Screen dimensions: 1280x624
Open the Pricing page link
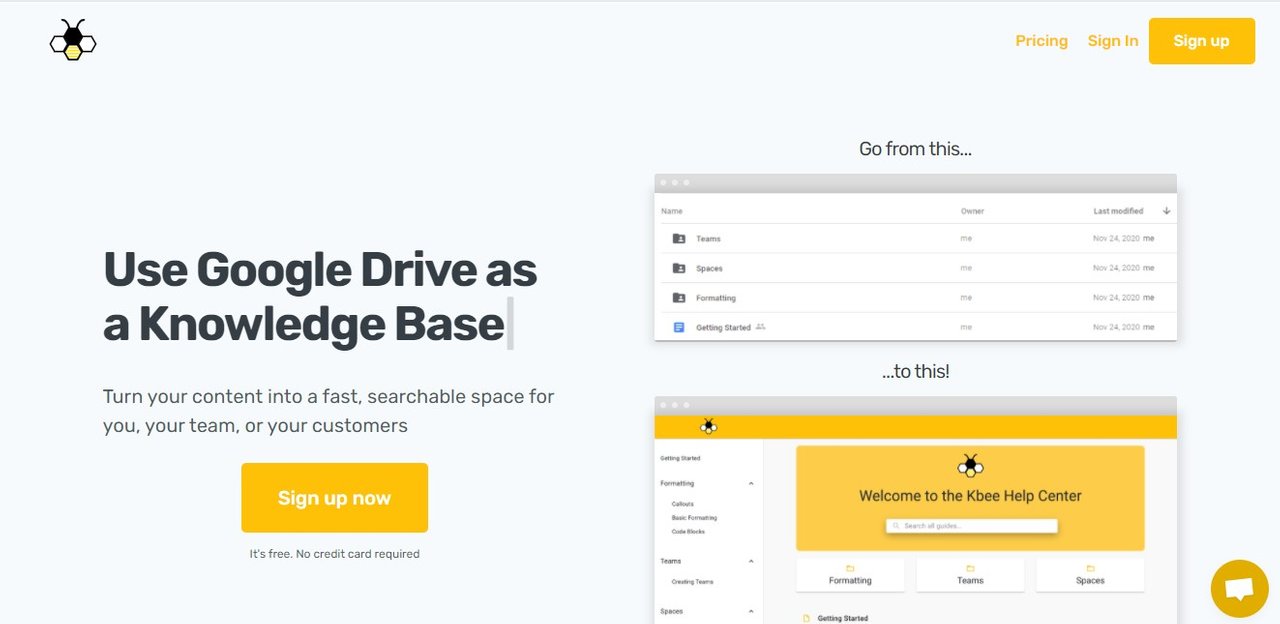click(x=1041, y=41)
